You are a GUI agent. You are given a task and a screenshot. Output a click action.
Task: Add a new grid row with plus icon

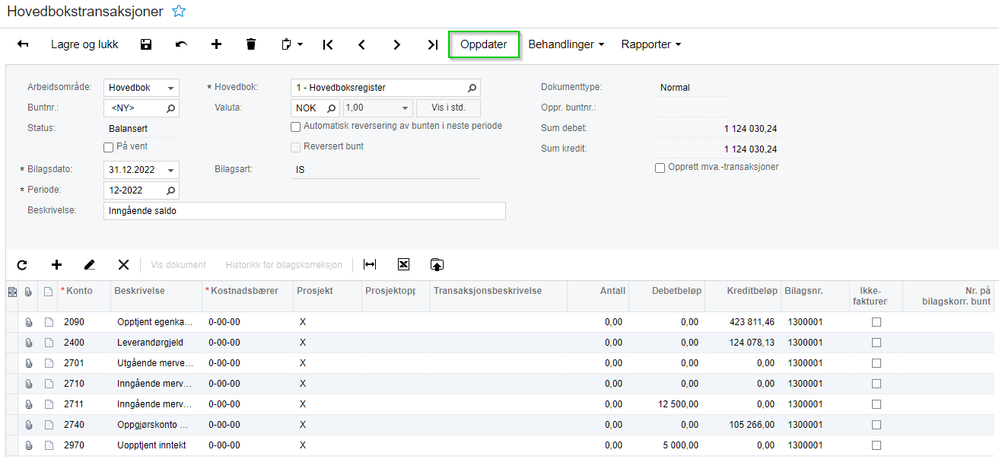[x=57, y=265]
